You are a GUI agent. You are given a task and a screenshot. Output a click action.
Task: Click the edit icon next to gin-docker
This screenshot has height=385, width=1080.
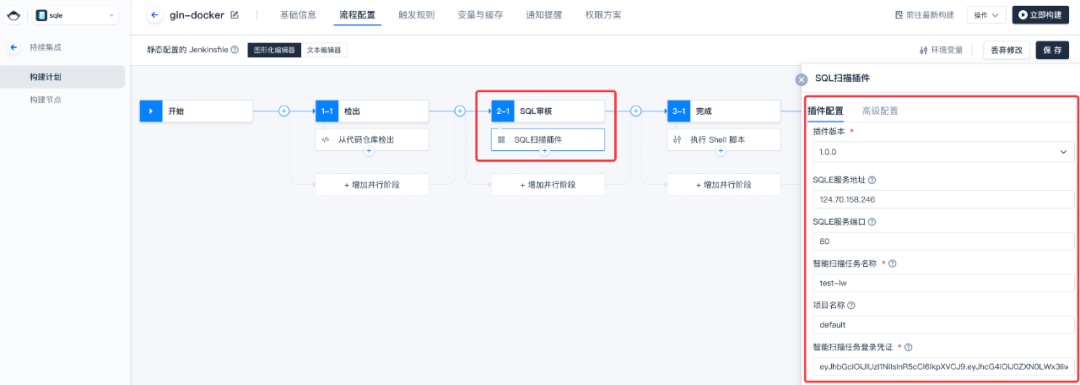[x=235, y=14]
